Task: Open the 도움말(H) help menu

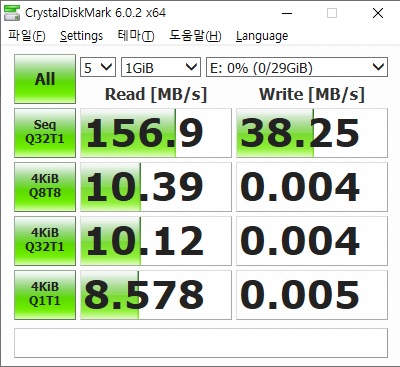Action: pos(195,36)
